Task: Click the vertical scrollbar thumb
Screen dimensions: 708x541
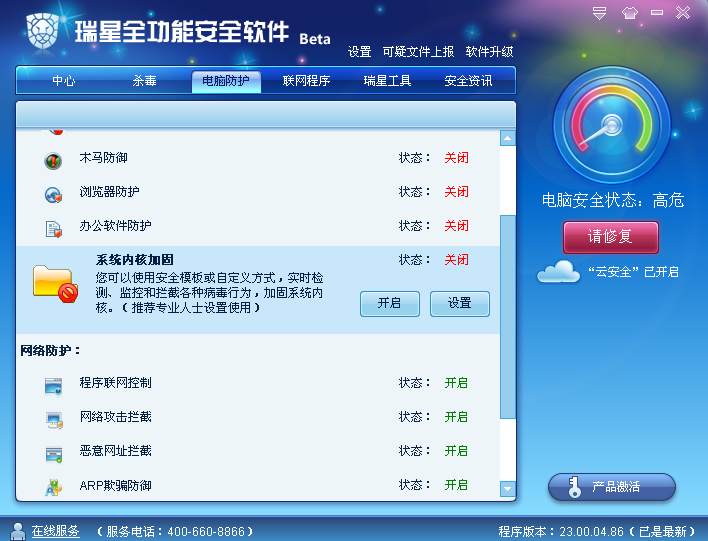Action: click(508, 317)
